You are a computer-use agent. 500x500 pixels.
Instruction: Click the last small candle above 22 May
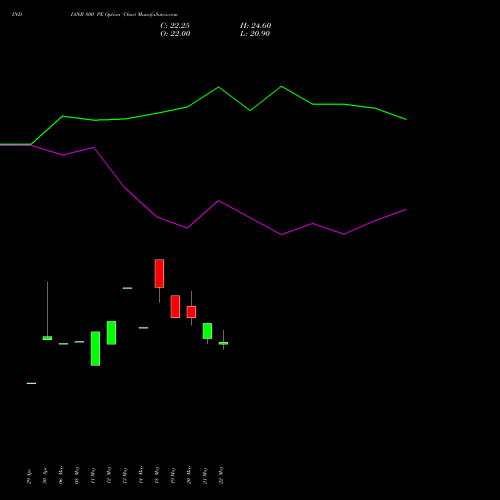223,343
